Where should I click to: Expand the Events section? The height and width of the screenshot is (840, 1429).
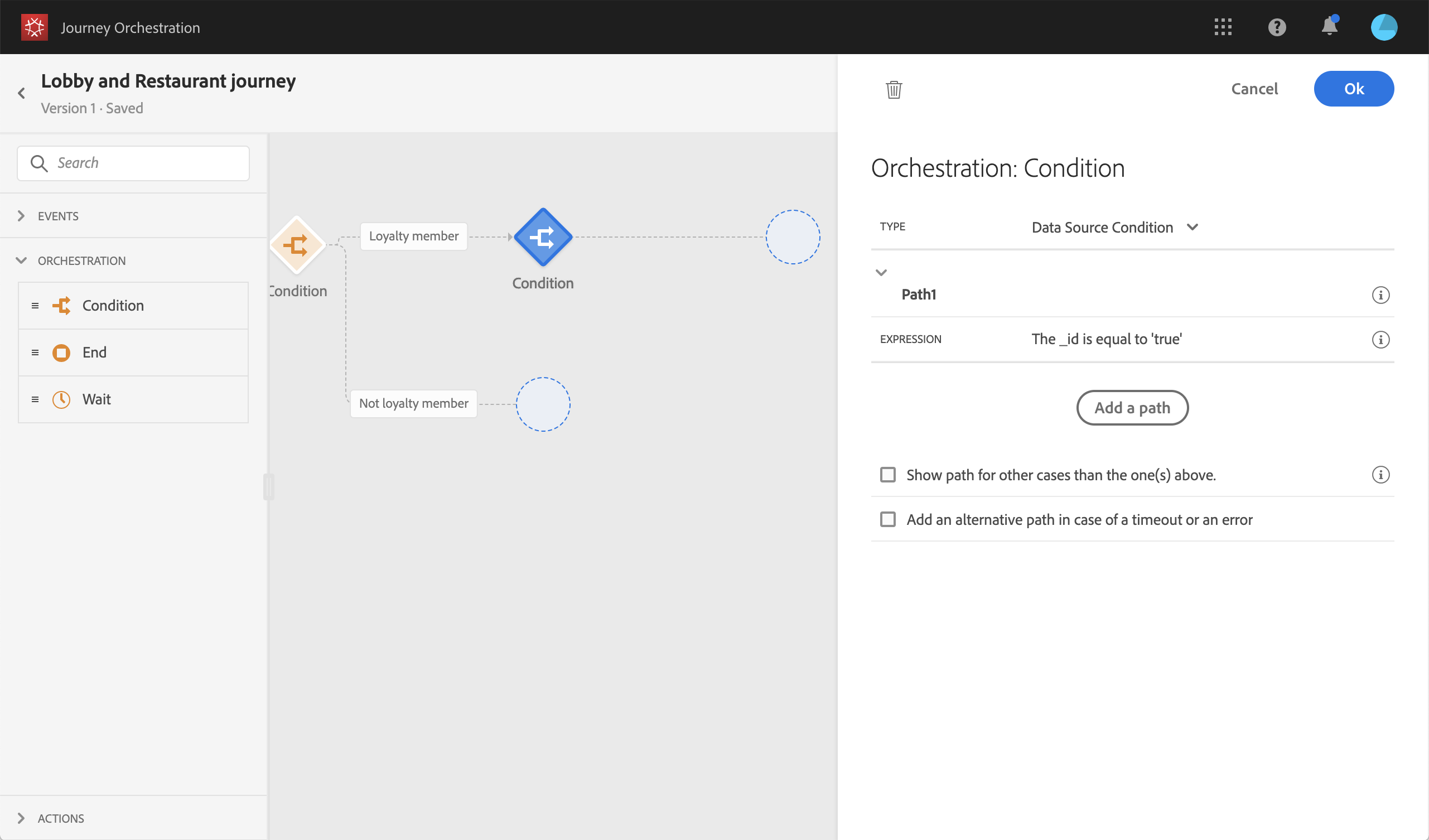[22, 216]
